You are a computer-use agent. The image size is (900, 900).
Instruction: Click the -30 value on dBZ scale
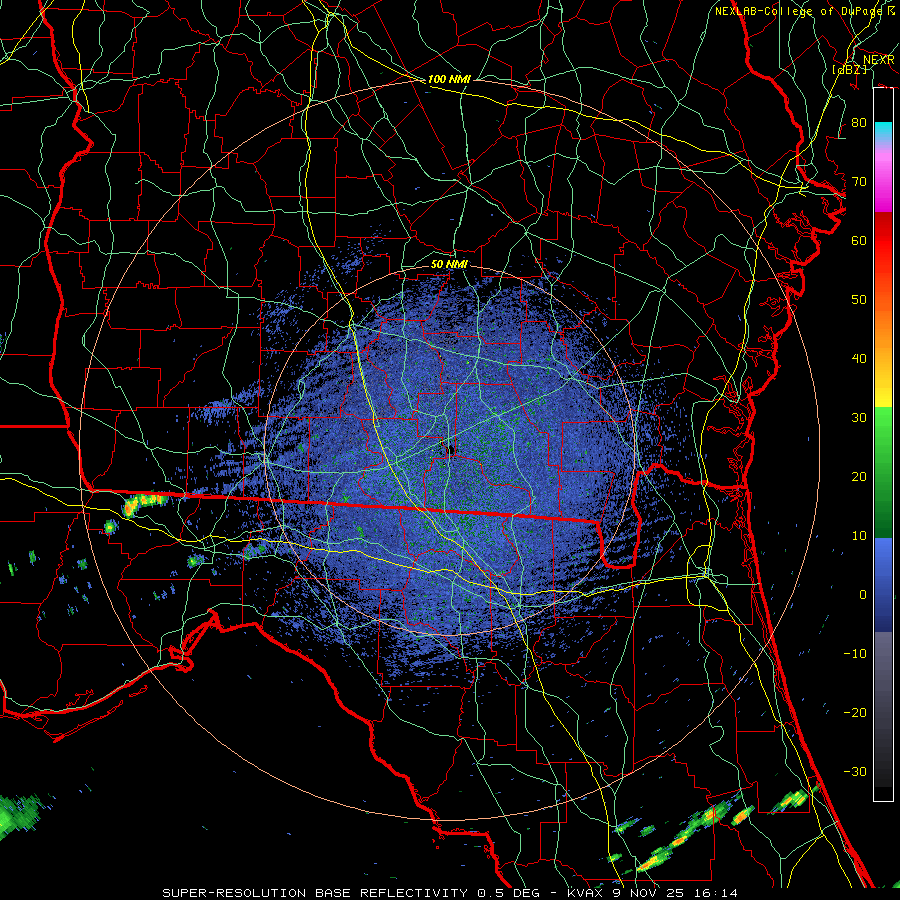pos(855,771)
